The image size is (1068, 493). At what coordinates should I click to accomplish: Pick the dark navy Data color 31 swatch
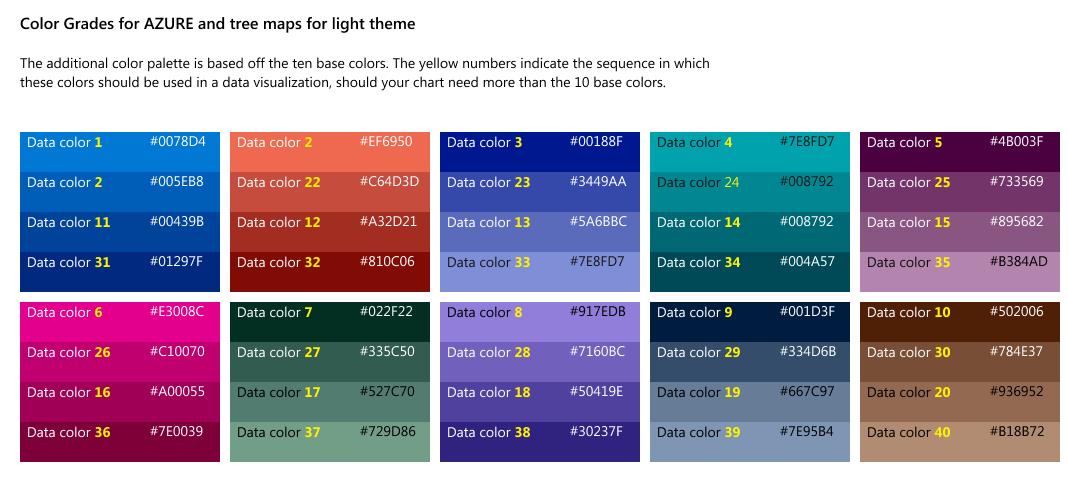(x=120, y=271)
